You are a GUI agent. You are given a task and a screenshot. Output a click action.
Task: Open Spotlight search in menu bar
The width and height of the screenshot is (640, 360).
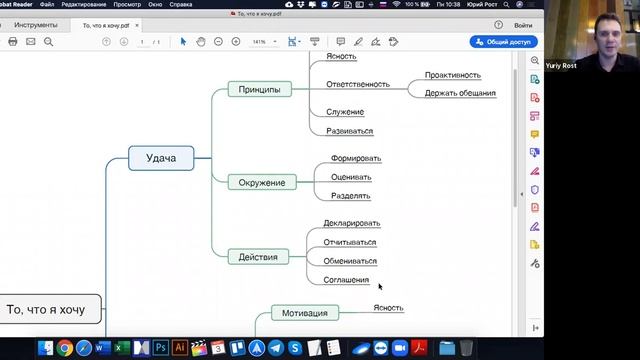point(506,4)
